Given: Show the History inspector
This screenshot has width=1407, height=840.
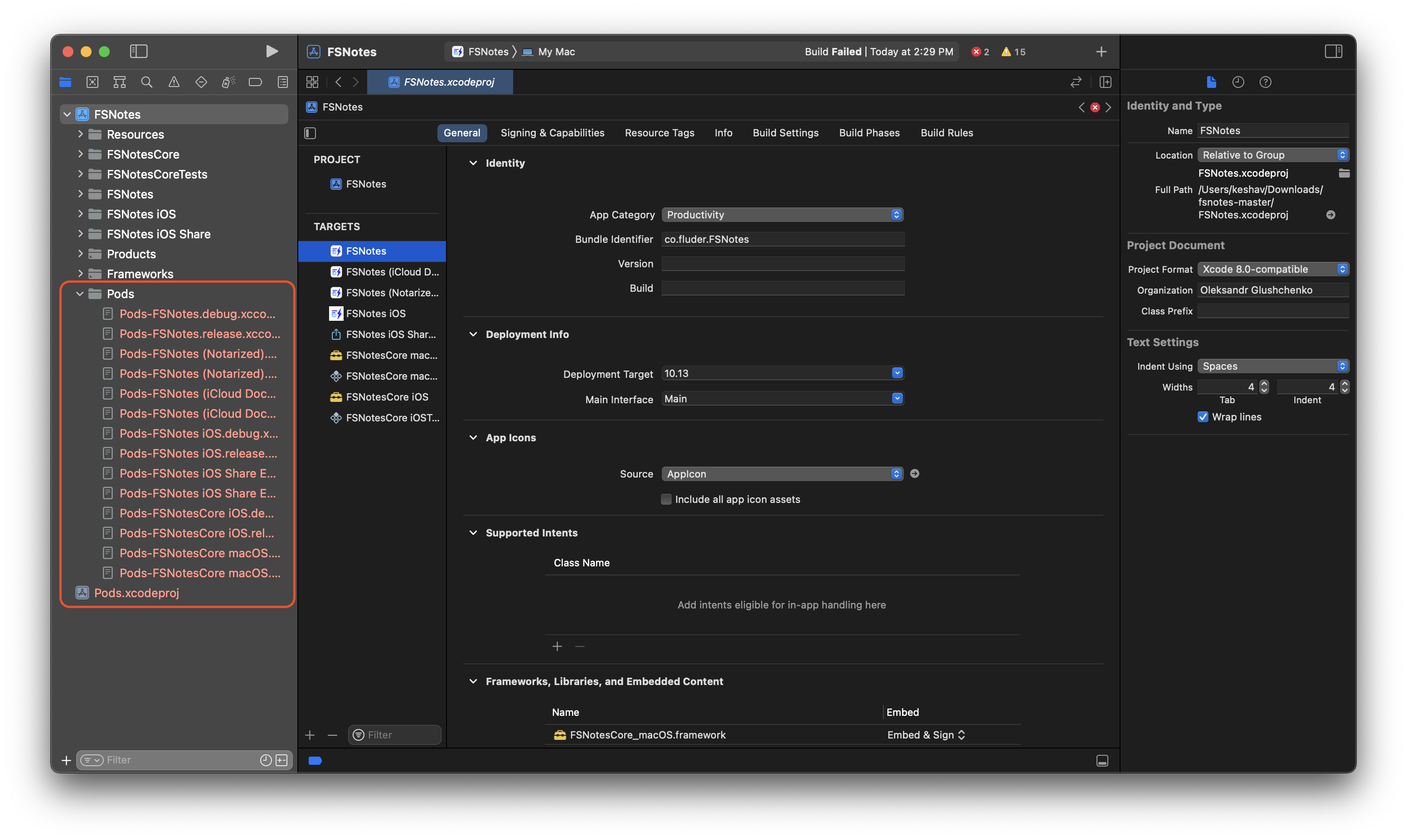Looking at the screenshot, I should (x=1238, y=82).
